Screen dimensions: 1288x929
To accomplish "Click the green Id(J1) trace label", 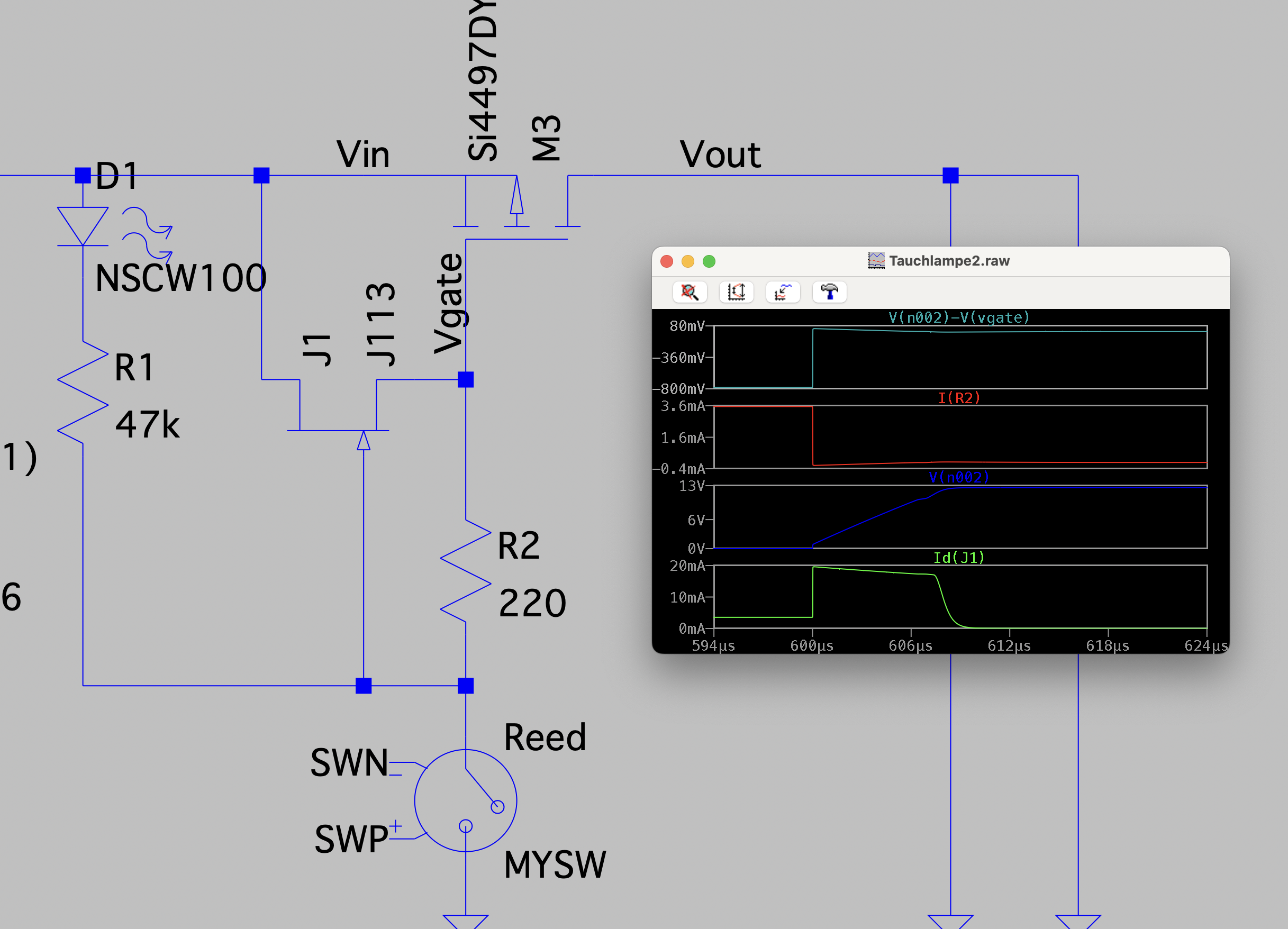I will (959, 558).
